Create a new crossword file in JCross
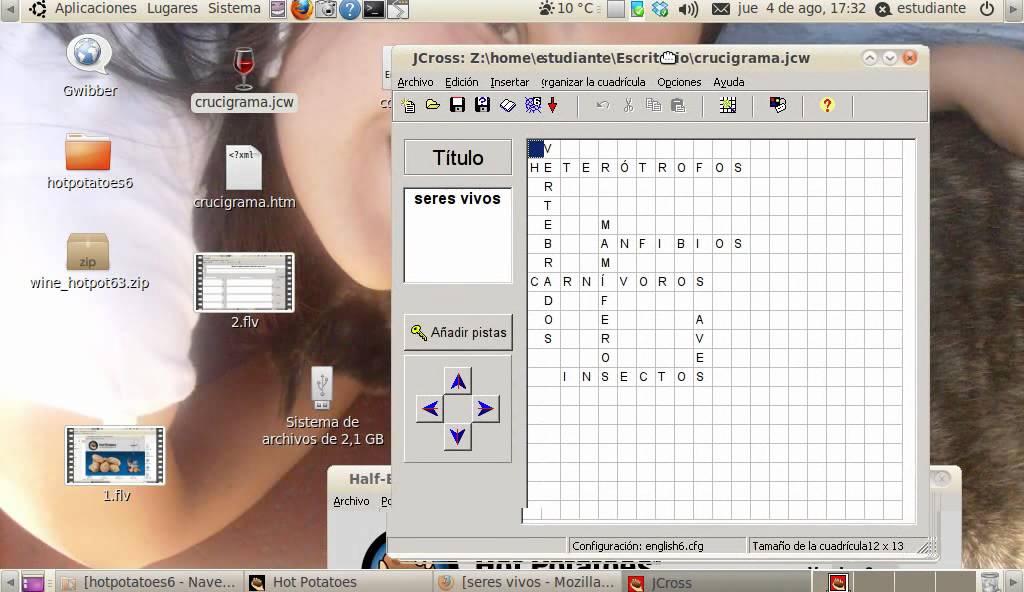Viewport: 1024px width, 592px height. pyautogui.click(x=409, y=105)
